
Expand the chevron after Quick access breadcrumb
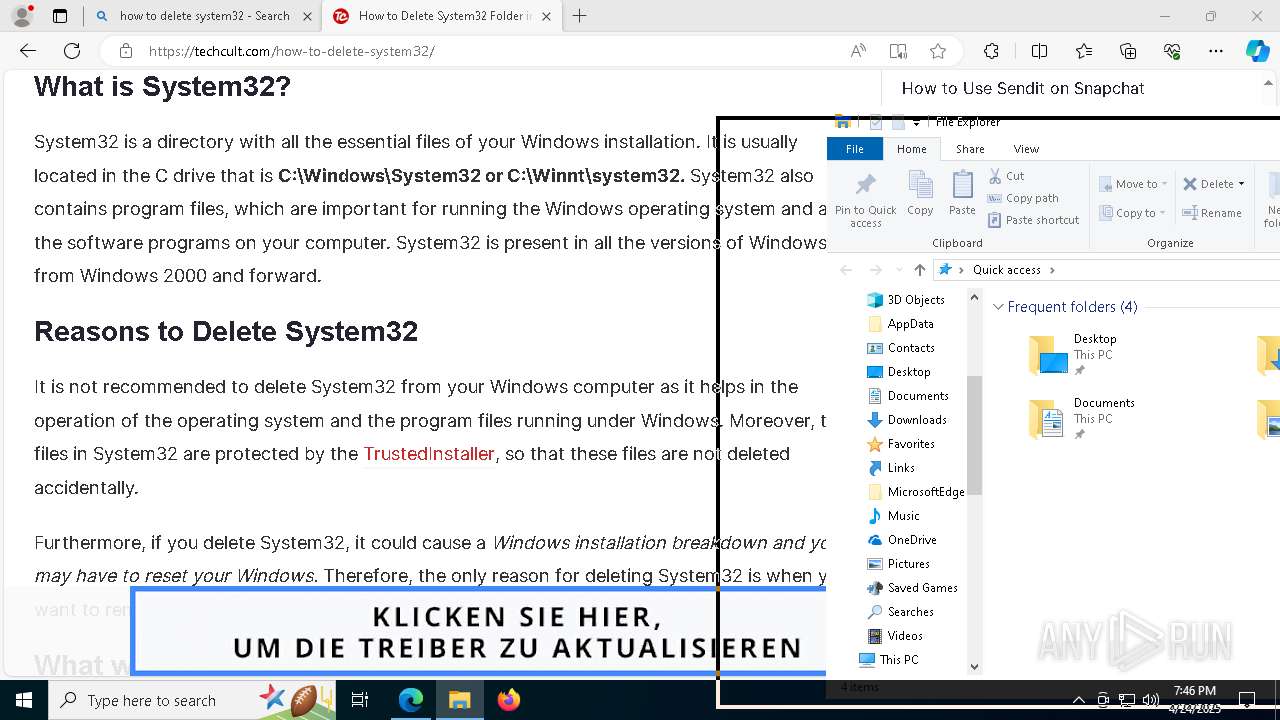pos(1052,270)
